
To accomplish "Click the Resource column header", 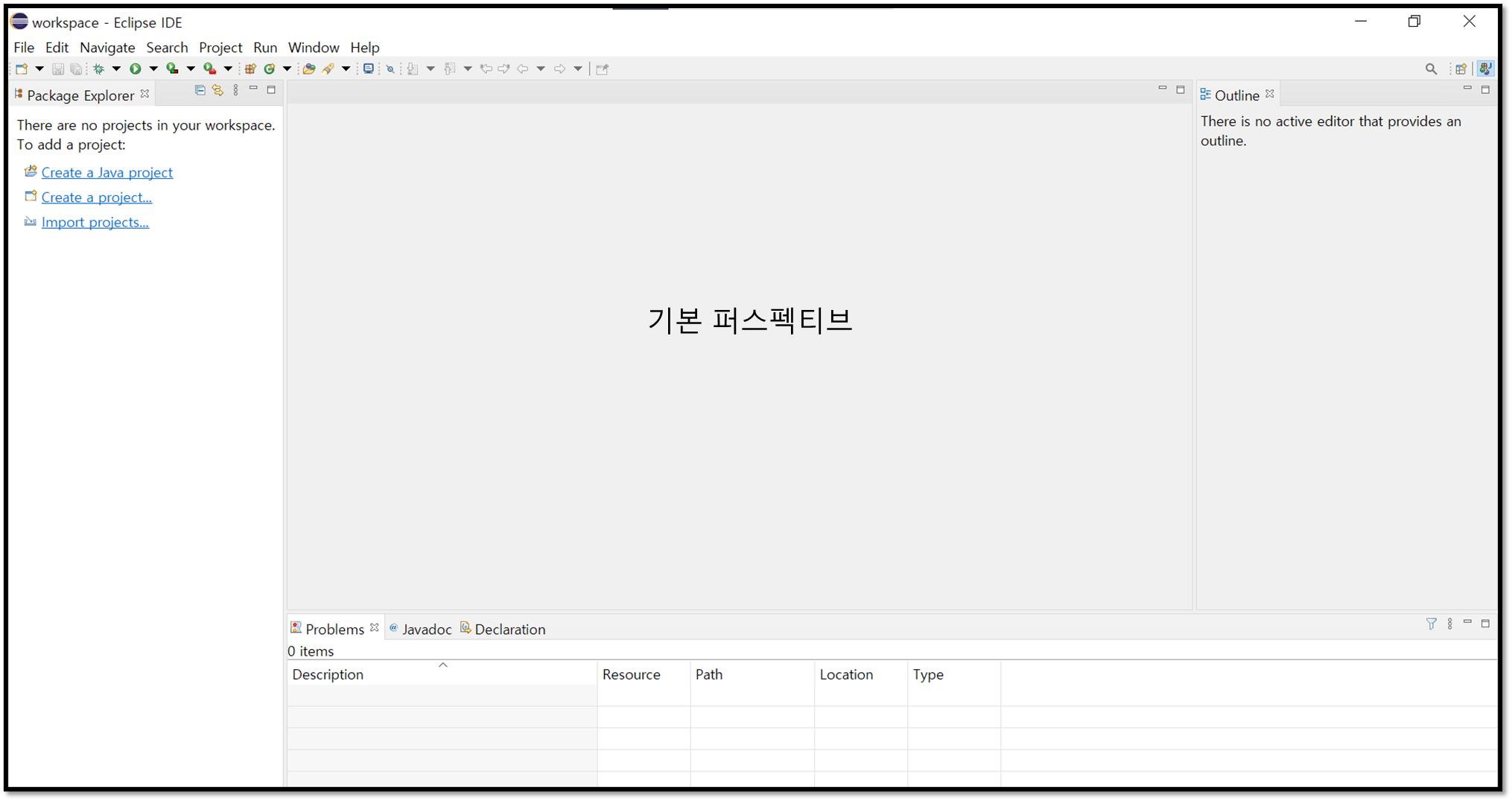I will [x=644, y=674].
